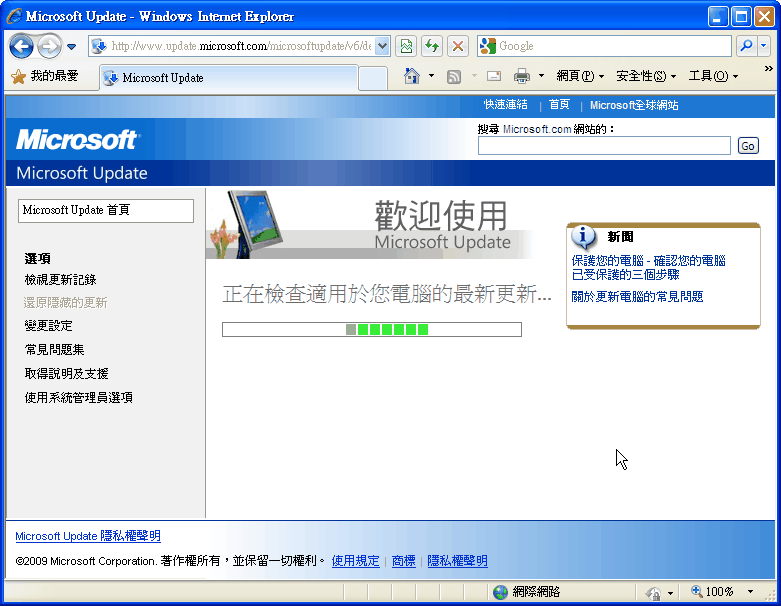Viewport: 781px width, 606px height.
Task: Click the Microsoft.com search input field
Action: pos(604,146)
